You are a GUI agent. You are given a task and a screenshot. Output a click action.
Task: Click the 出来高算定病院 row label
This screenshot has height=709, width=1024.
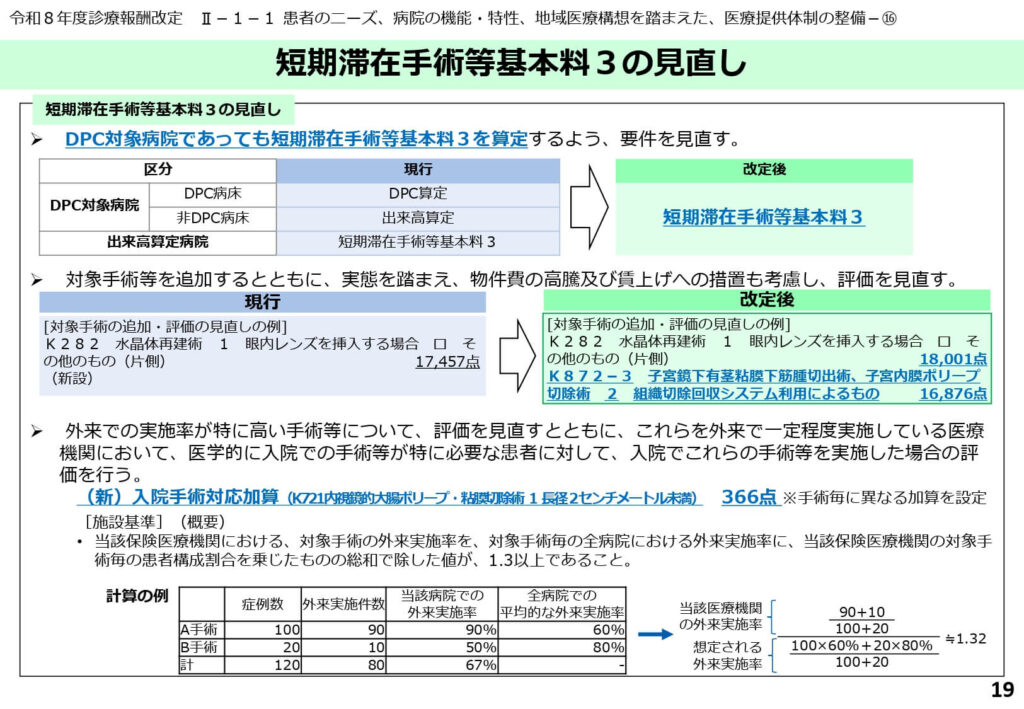(x=158, y=242)
